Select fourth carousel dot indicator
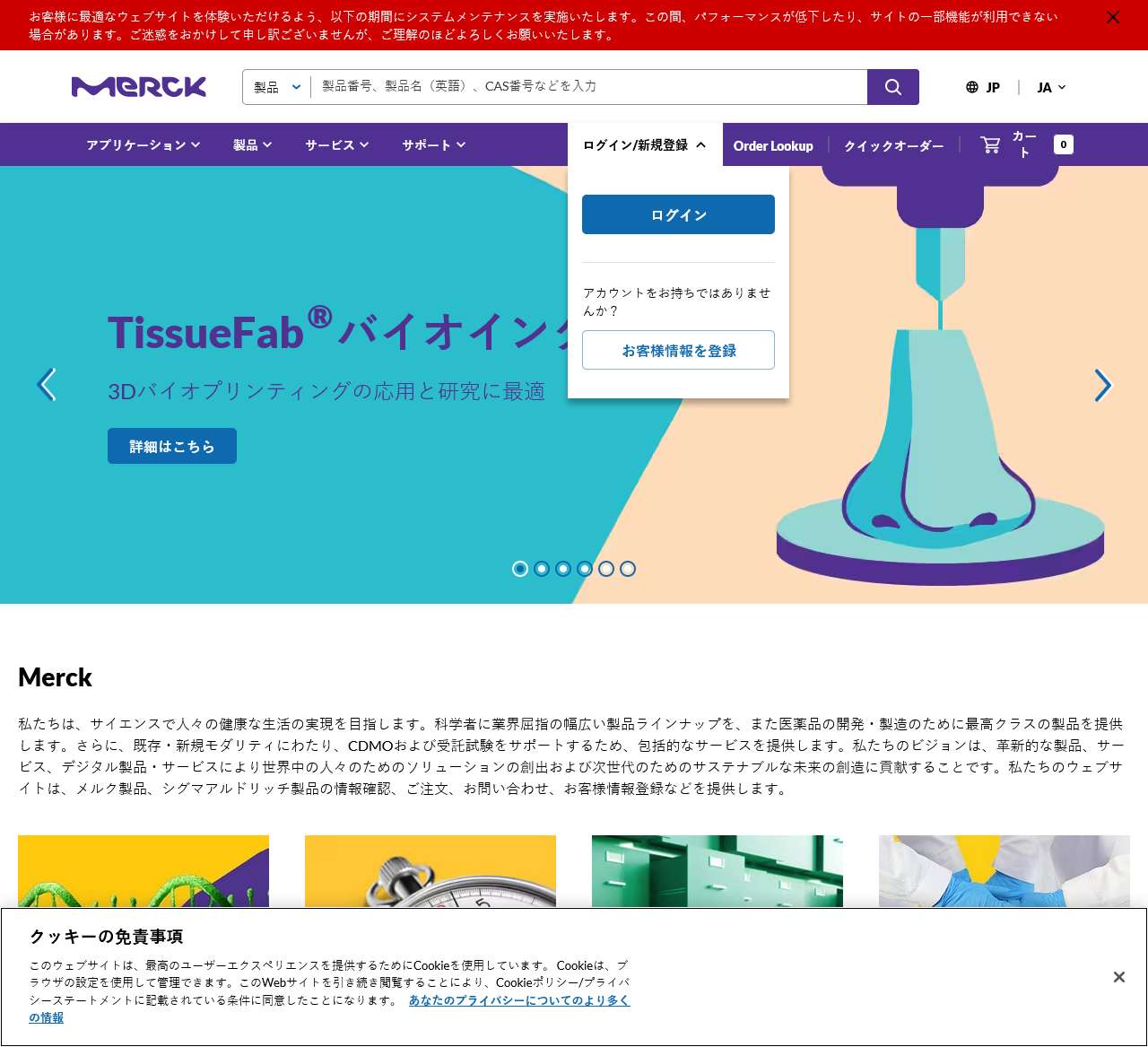Screen dimensions: 1148x1047 point(585,569)
